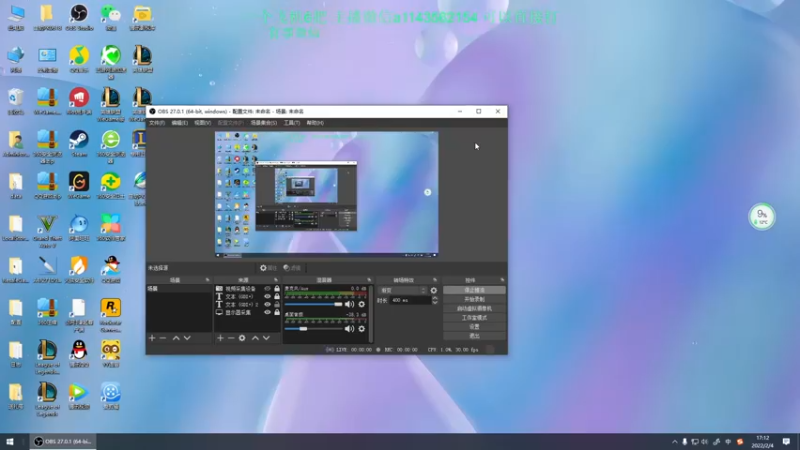Screen dimensions: 800x450
Task: Toggle visibility of text (GDI+) 2 source
Action: coord(267,305)
